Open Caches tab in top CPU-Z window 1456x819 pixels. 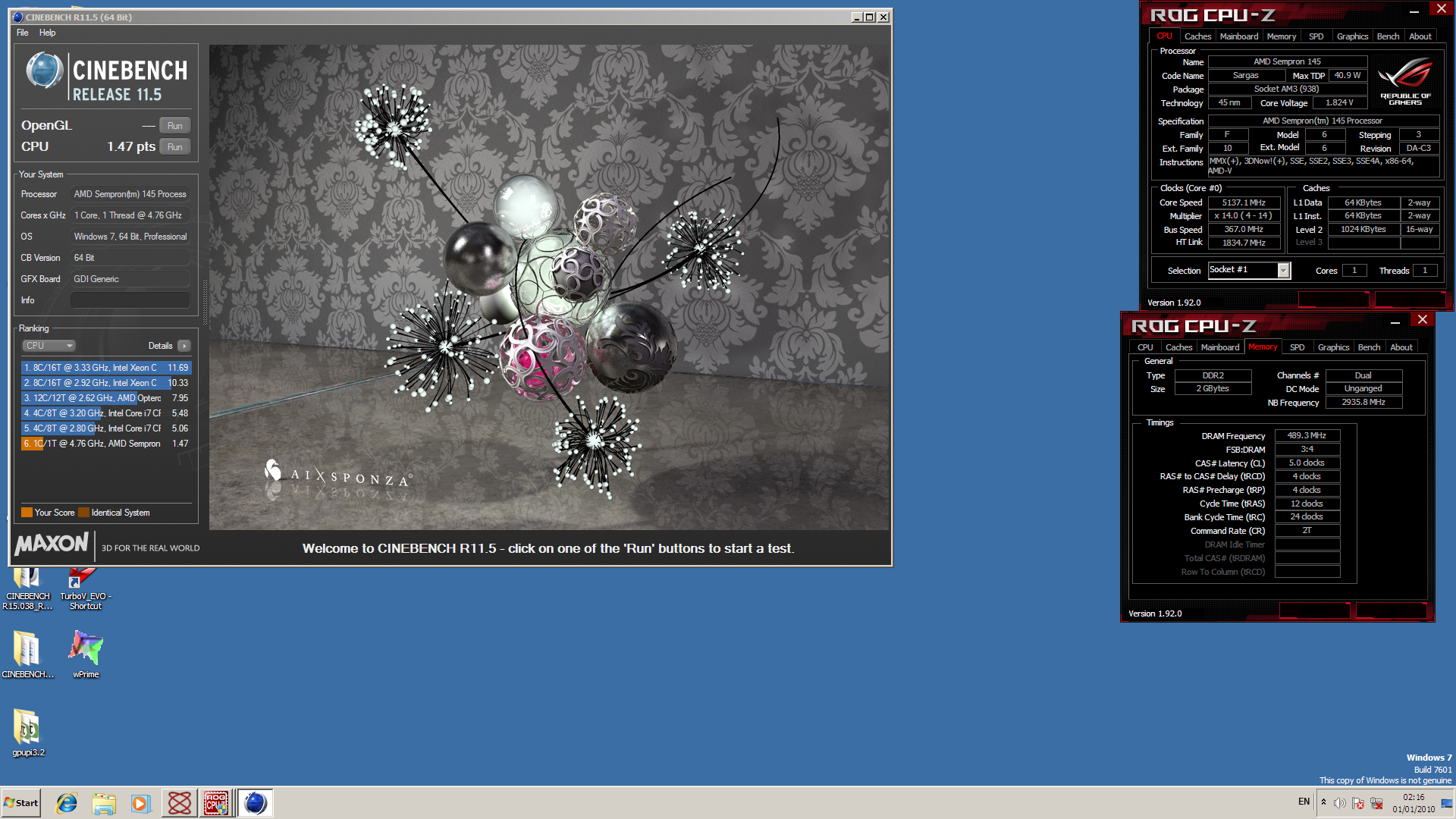coord(1197,36)
